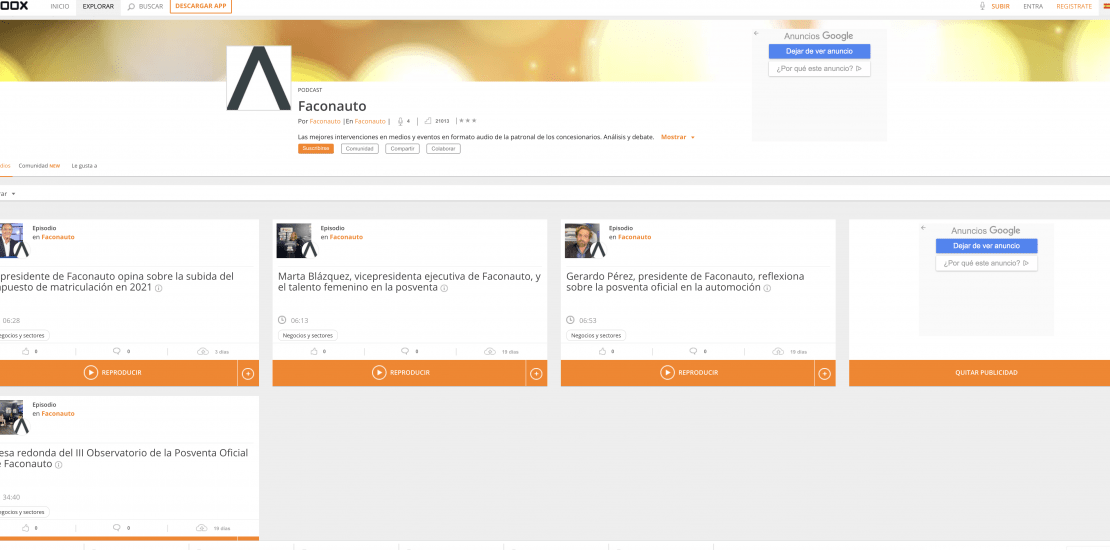Click Gerardo Pérez episode thumbnail
This screenshot has height=550, width=1110.
583,241
